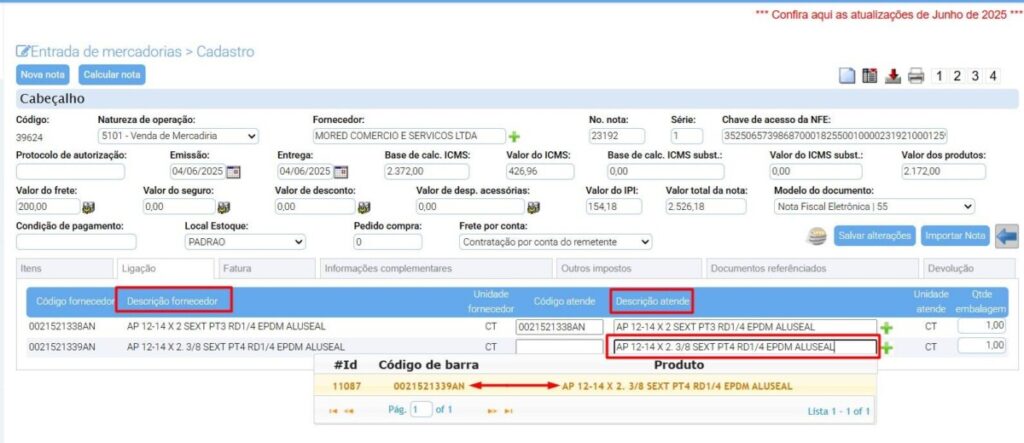
Task: Open the Informações complementares tab
Action: pyautogui.click(x=388, y=268)
